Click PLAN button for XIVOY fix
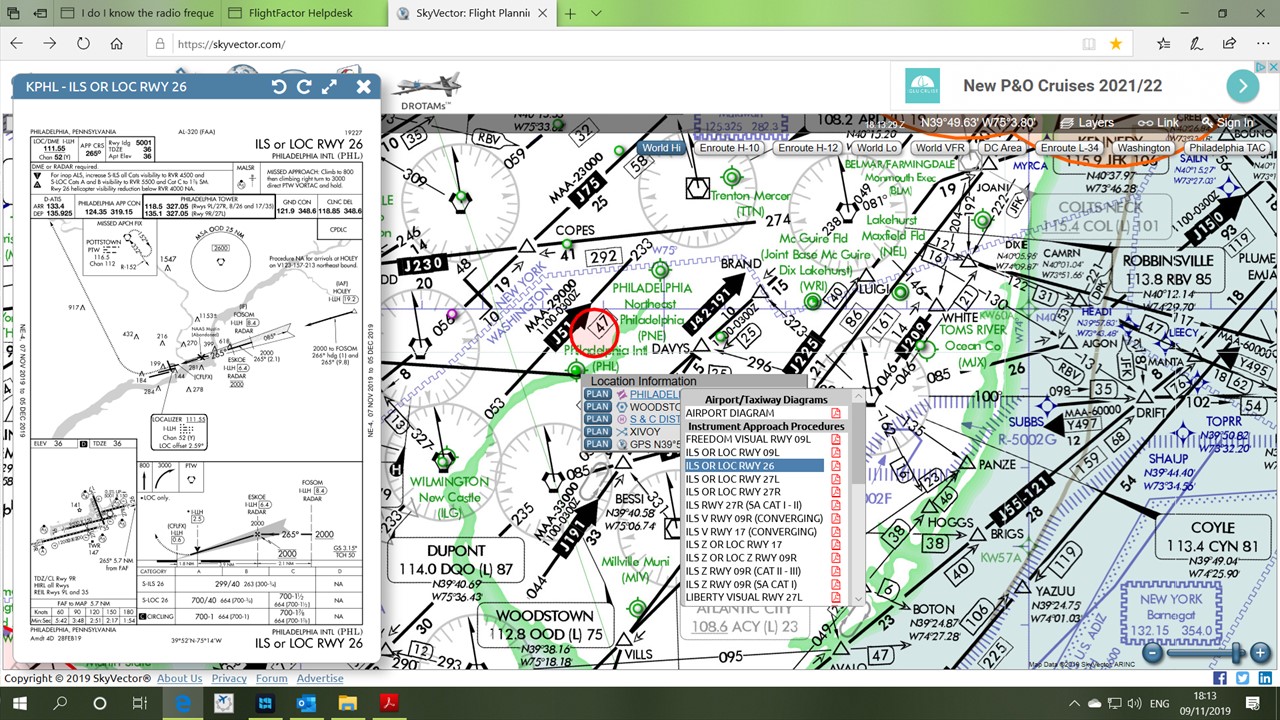 (598, 432)
